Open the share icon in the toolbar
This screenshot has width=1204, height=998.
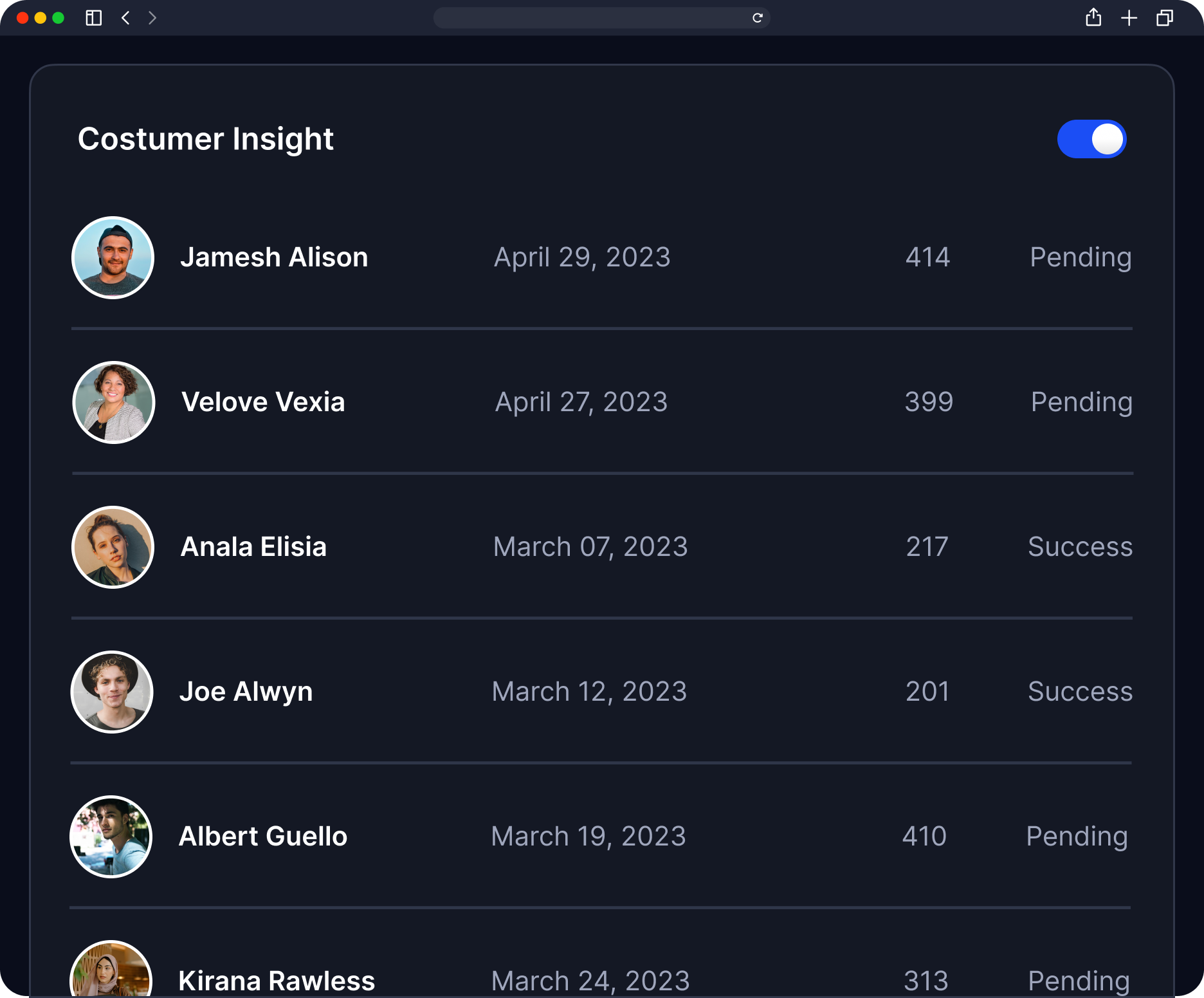pyautogui.click(x=1093, y=17)
